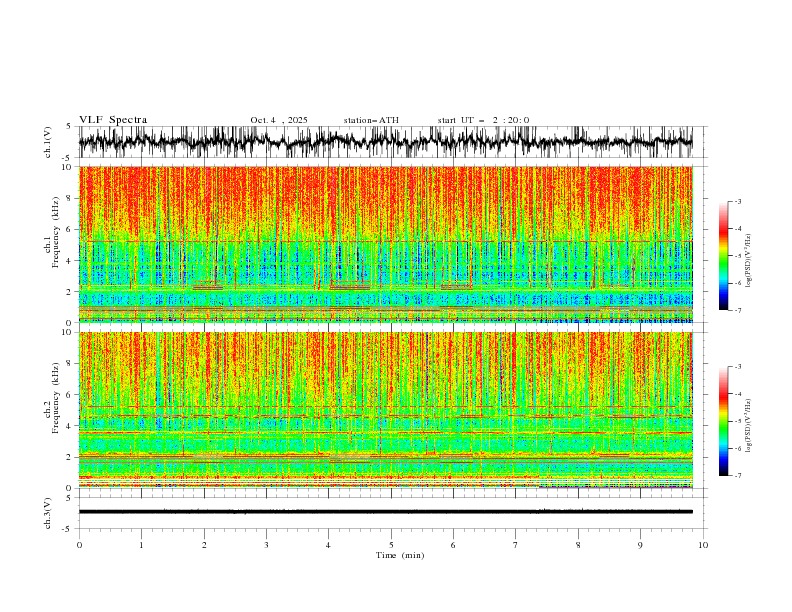Viewport: 792px width, 612px height.
Task: Click the "ch.3(V)" axis label
Action: 48,513
